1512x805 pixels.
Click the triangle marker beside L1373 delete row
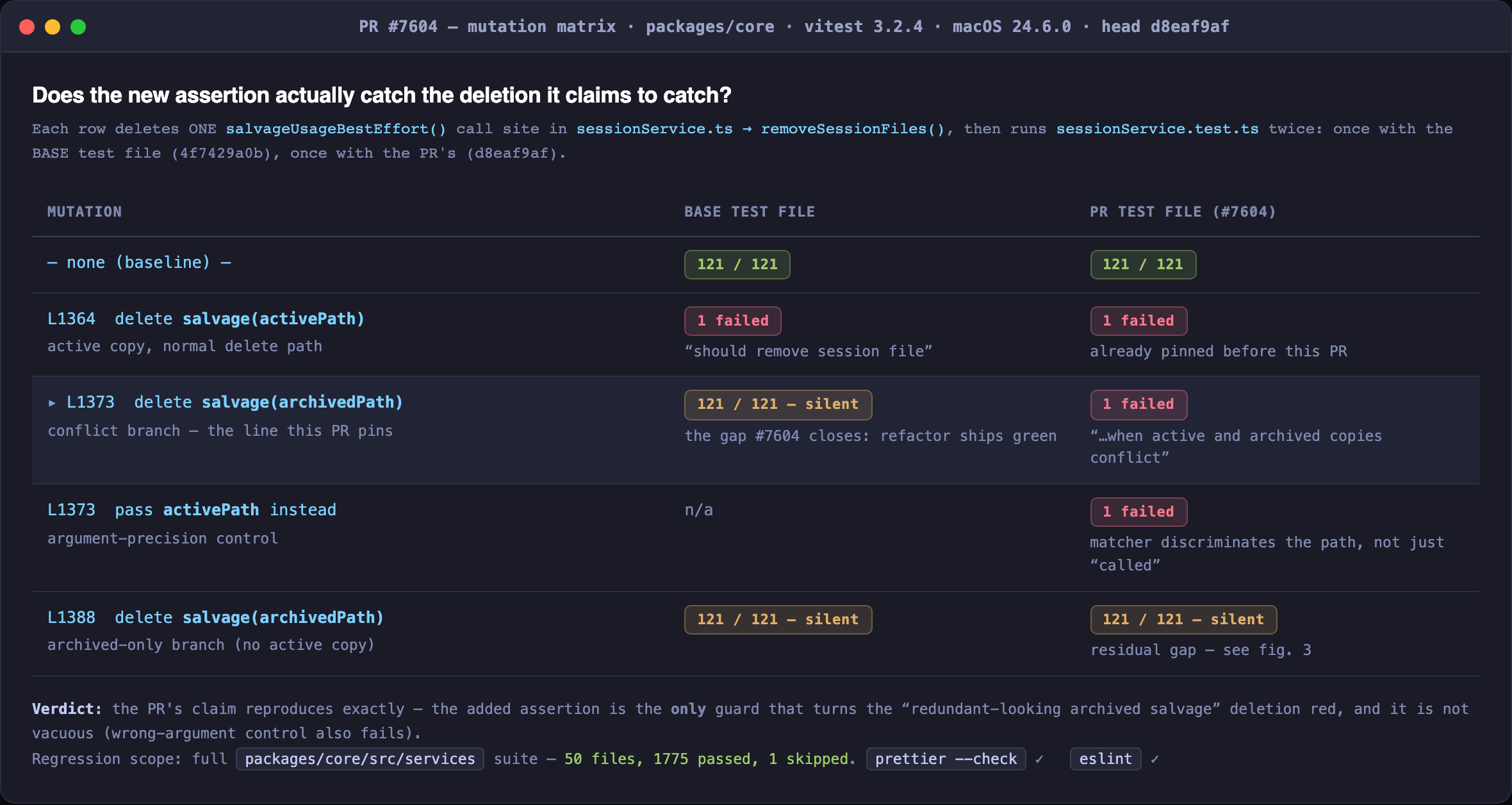pos(52,403)
